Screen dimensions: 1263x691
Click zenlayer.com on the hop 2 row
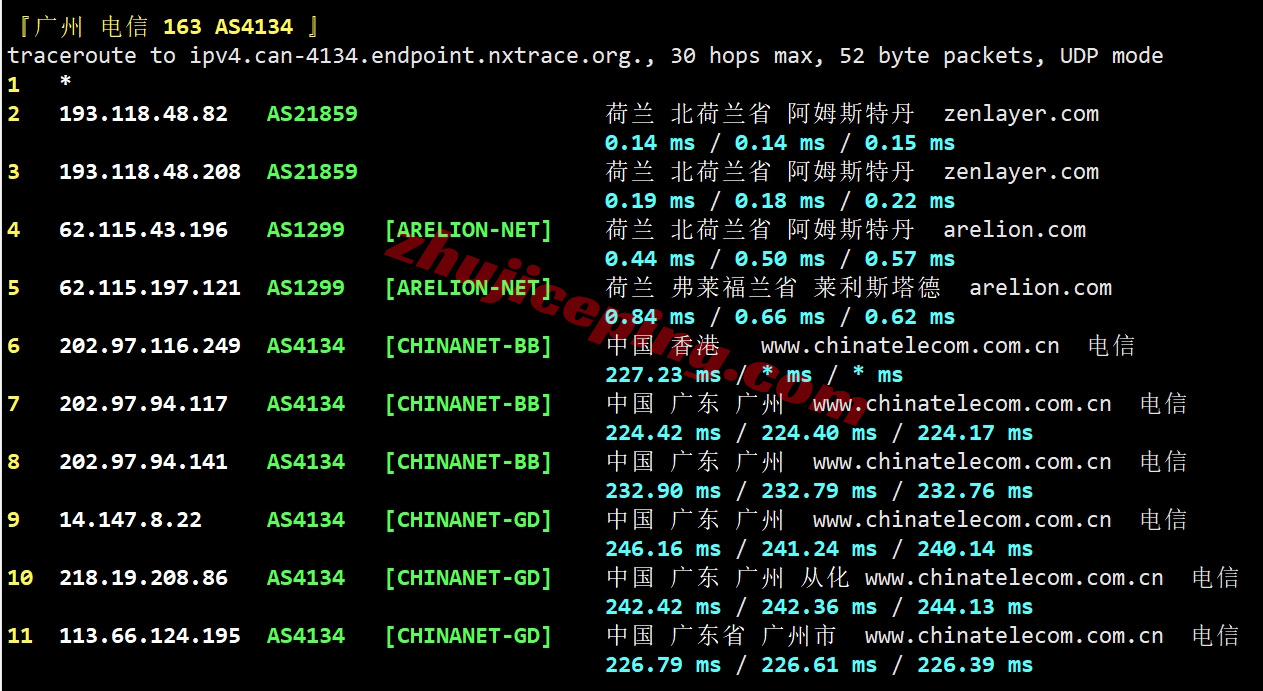click(1020, 114)
